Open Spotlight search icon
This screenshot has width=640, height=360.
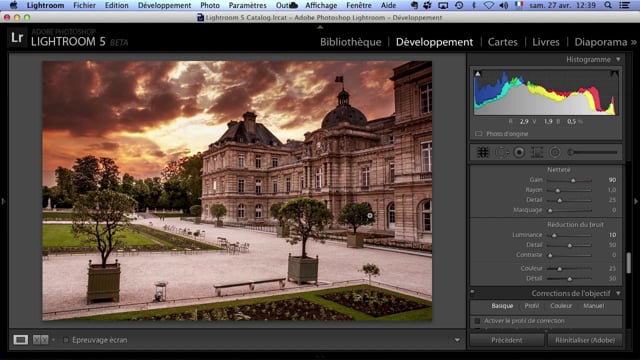click(608, 5)
